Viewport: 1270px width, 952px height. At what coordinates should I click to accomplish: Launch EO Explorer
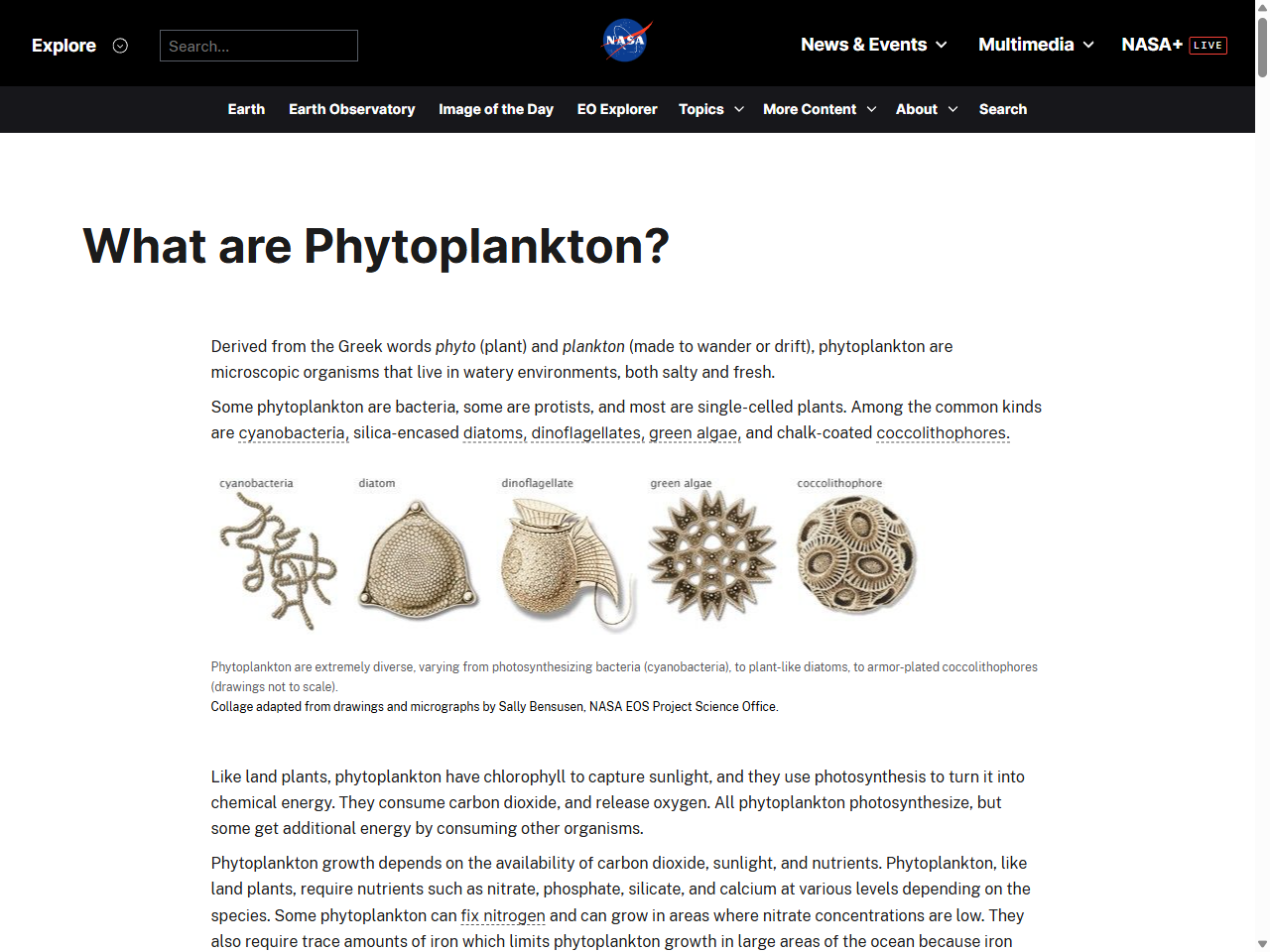(617, 109)
